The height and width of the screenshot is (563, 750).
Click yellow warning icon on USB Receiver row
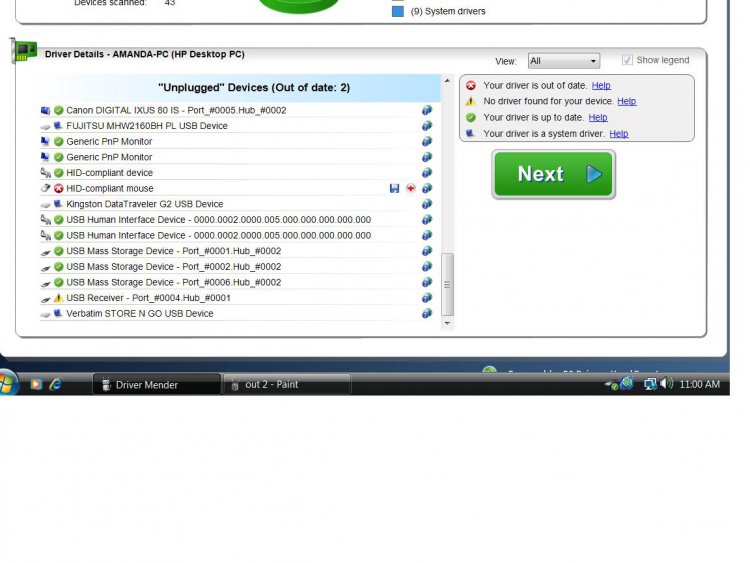58,298
